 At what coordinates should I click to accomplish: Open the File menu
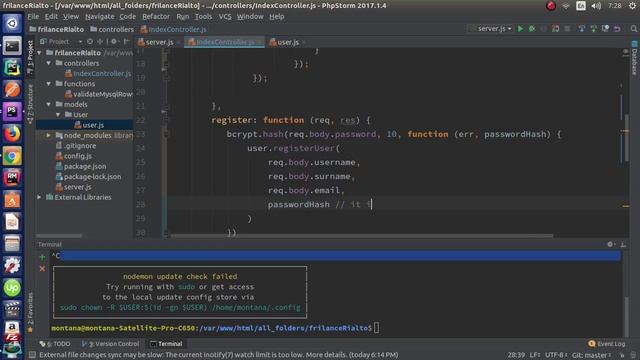coord(33,17)
